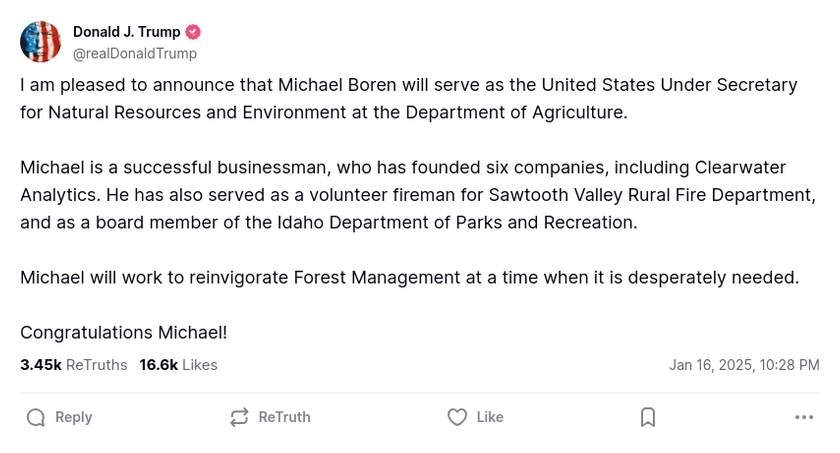
Task: Open the @realDonaldTrump handle link
Action: click(135, 54)
